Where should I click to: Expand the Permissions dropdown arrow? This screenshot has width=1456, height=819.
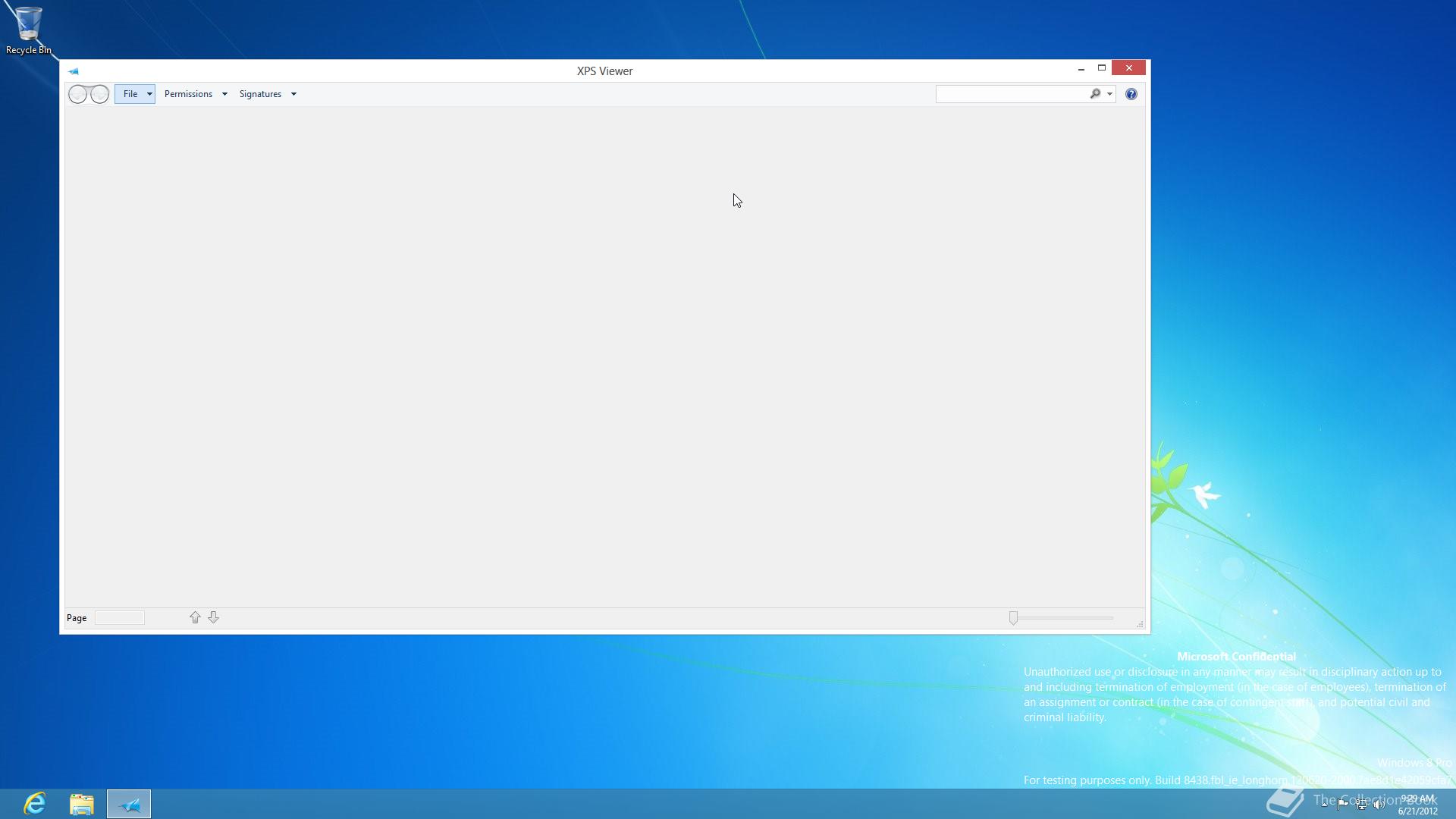coord(224,94)
